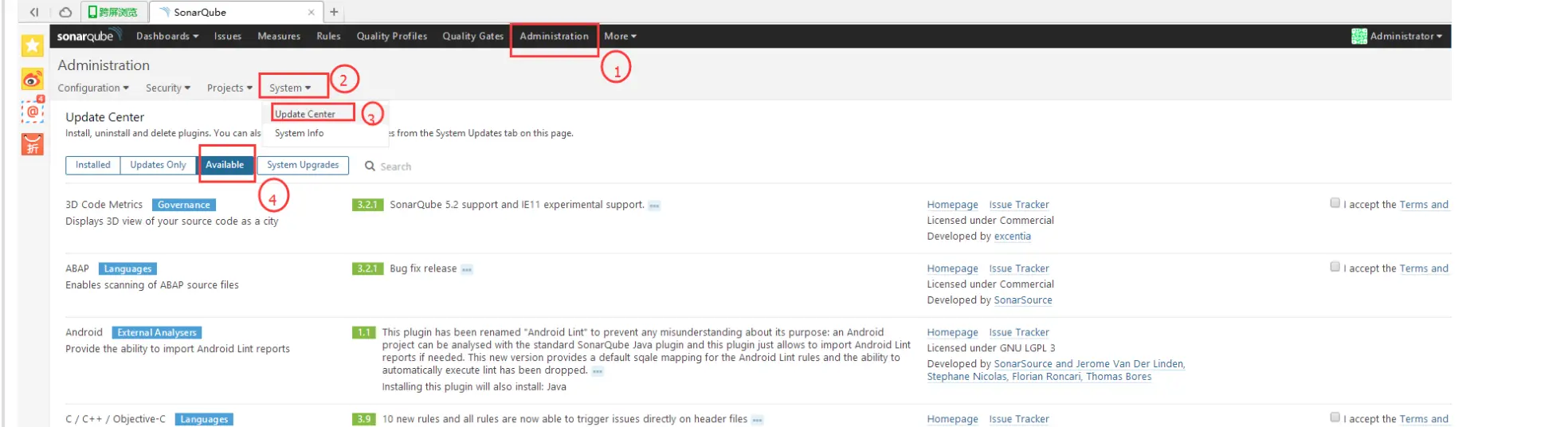Image resolution: width=1568 pixels, height=427 pixels.
Task: Close the SonarQube browser tab
Action: coord(311,12)
